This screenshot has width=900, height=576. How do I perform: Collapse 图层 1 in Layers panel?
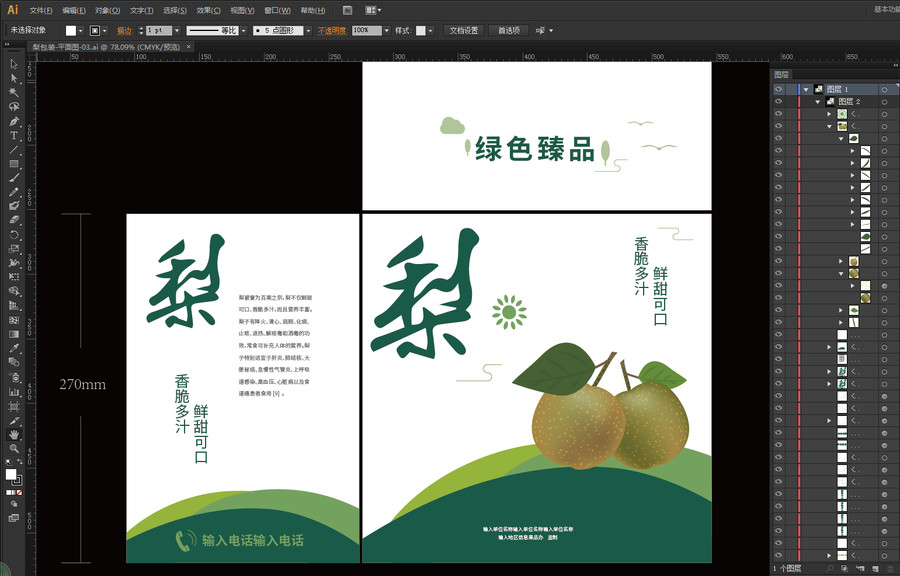806,89
